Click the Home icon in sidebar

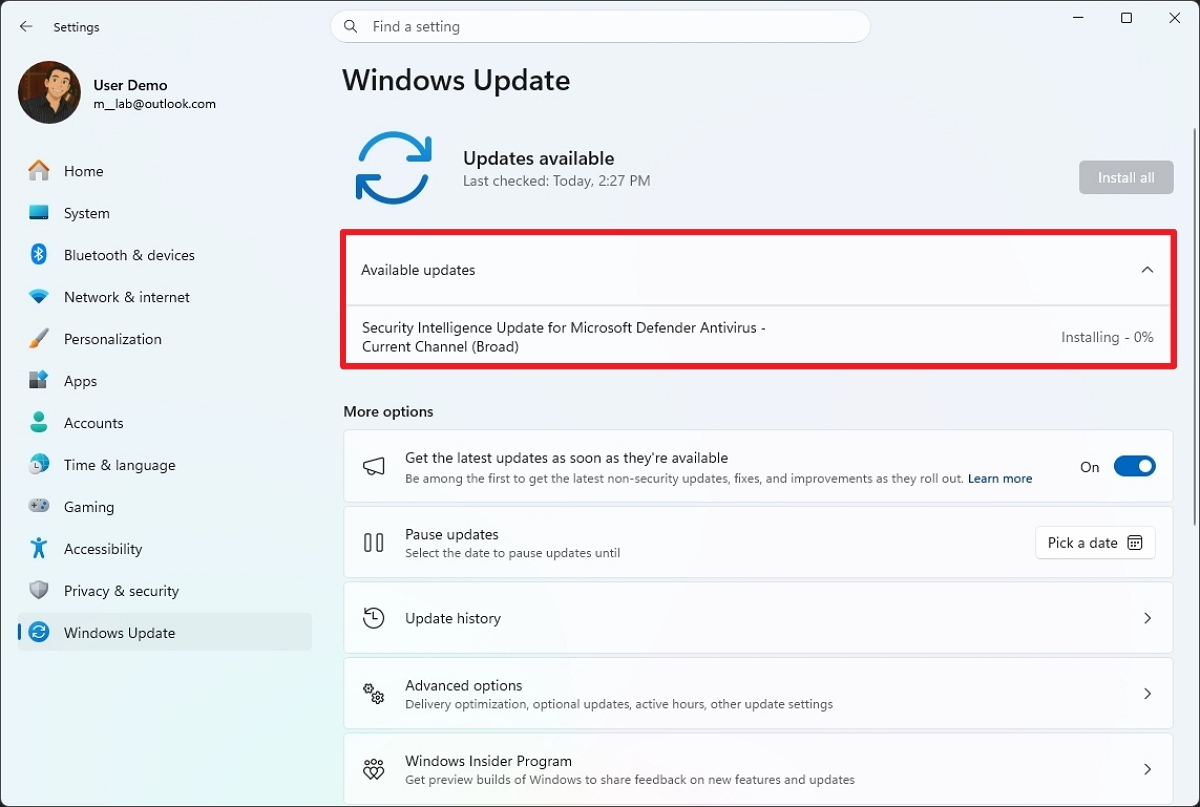click(x=39, y=171)
